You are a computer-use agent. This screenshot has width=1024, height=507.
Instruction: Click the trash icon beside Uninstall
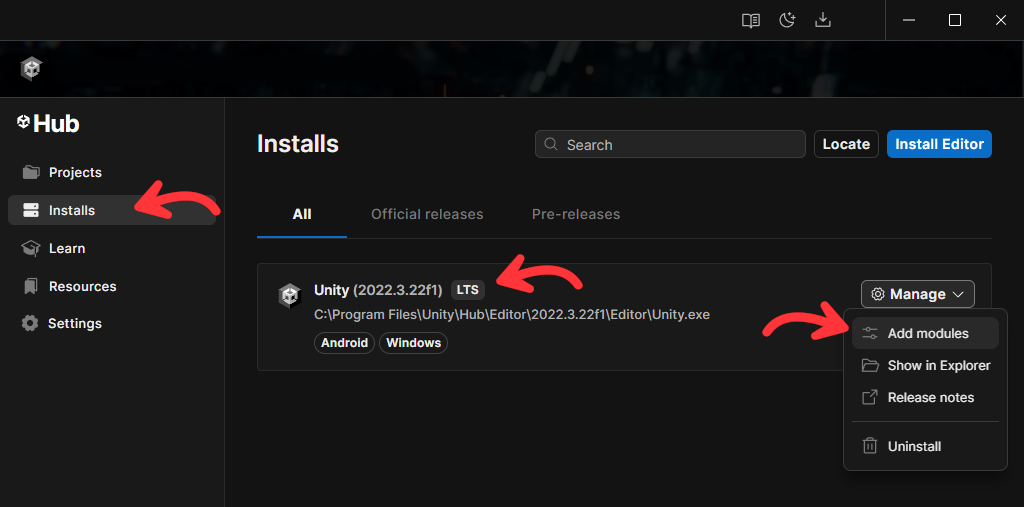pos(870,446)
